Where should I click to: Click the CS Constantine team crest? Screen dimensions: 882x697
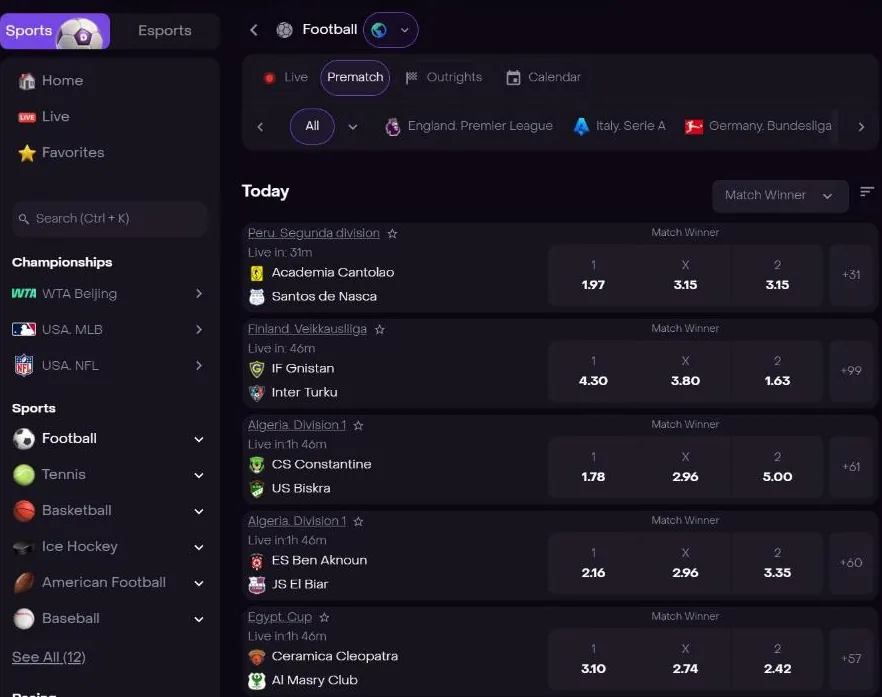[256, 465]
